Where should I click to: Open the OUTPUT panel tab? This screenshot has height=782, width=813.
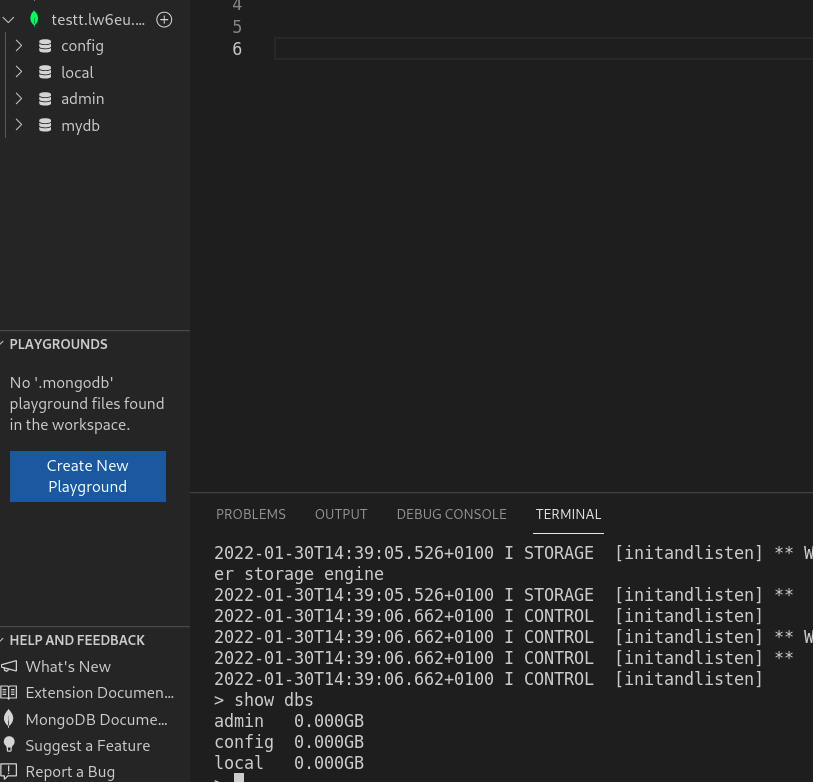pos(341,514)
